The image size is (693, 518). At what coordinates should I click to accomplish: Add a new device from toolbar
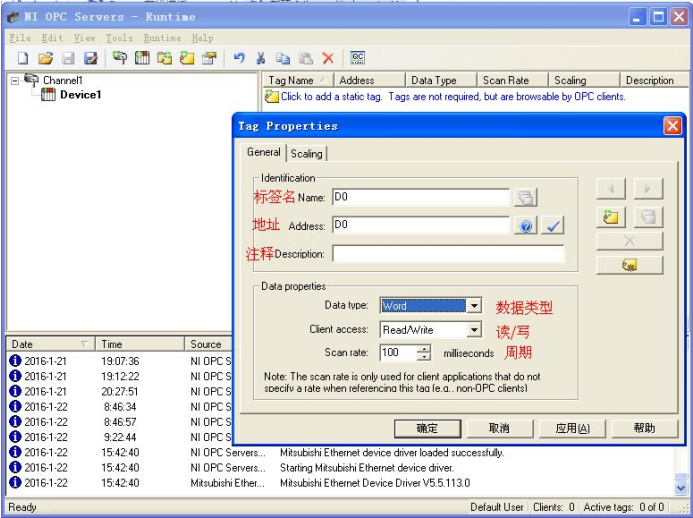point(142,57)
